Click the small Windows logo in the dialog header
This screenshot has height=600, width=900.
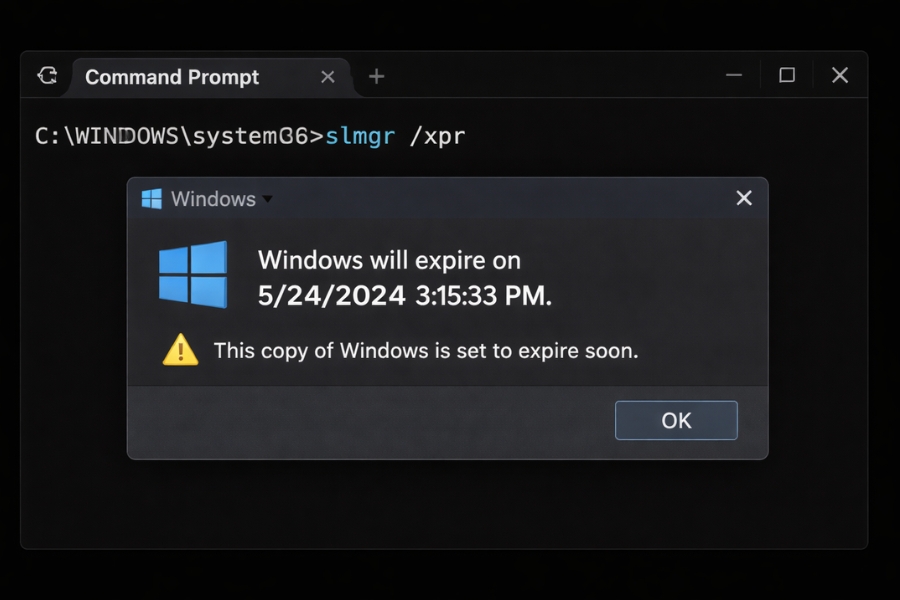151,199
